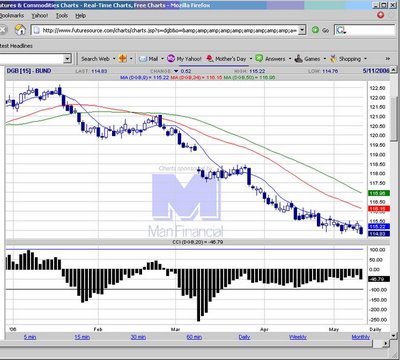Expand the URL address bar dropdown
This screenshot has width=400, height=360.
pyautogui.click(x=302, y=30)
